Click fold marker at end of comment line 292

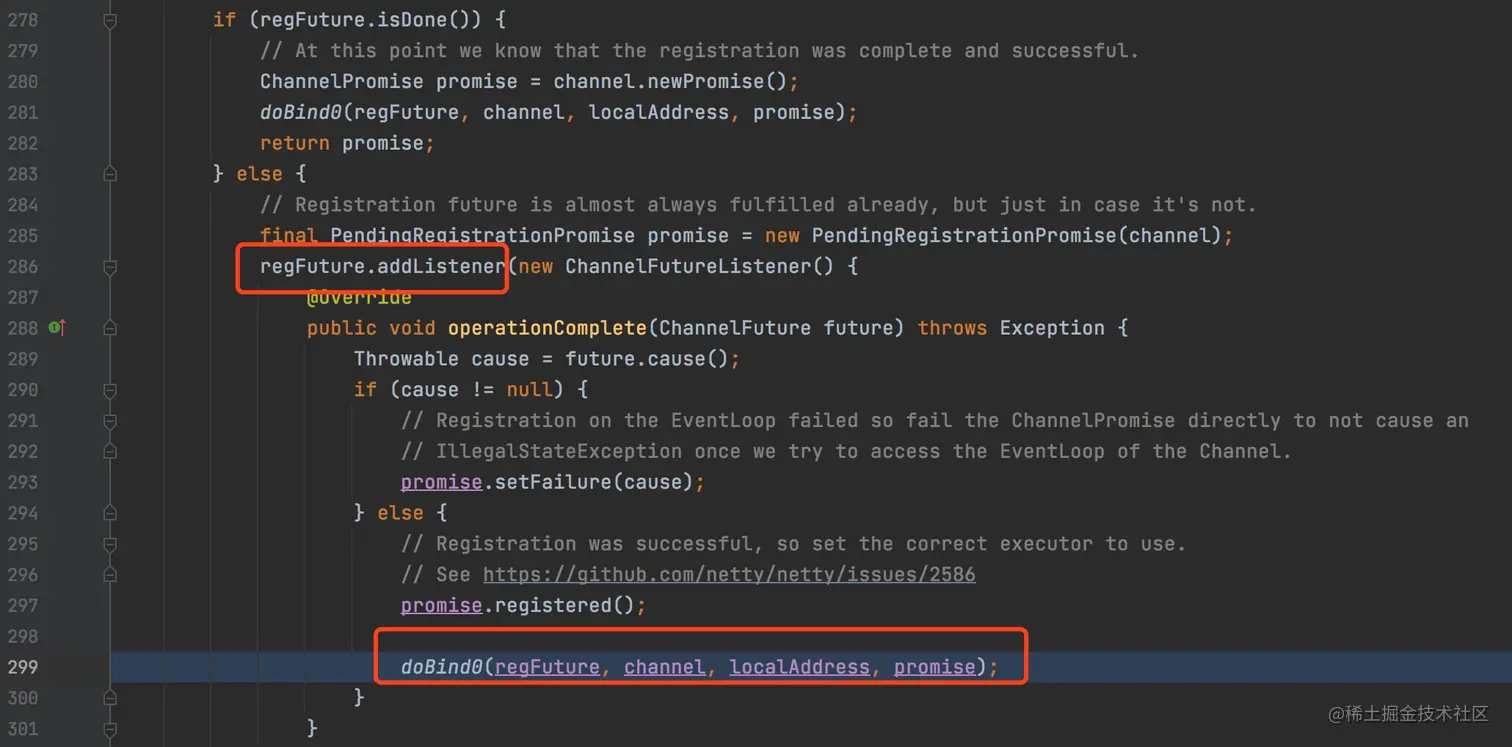click(110, 452)
